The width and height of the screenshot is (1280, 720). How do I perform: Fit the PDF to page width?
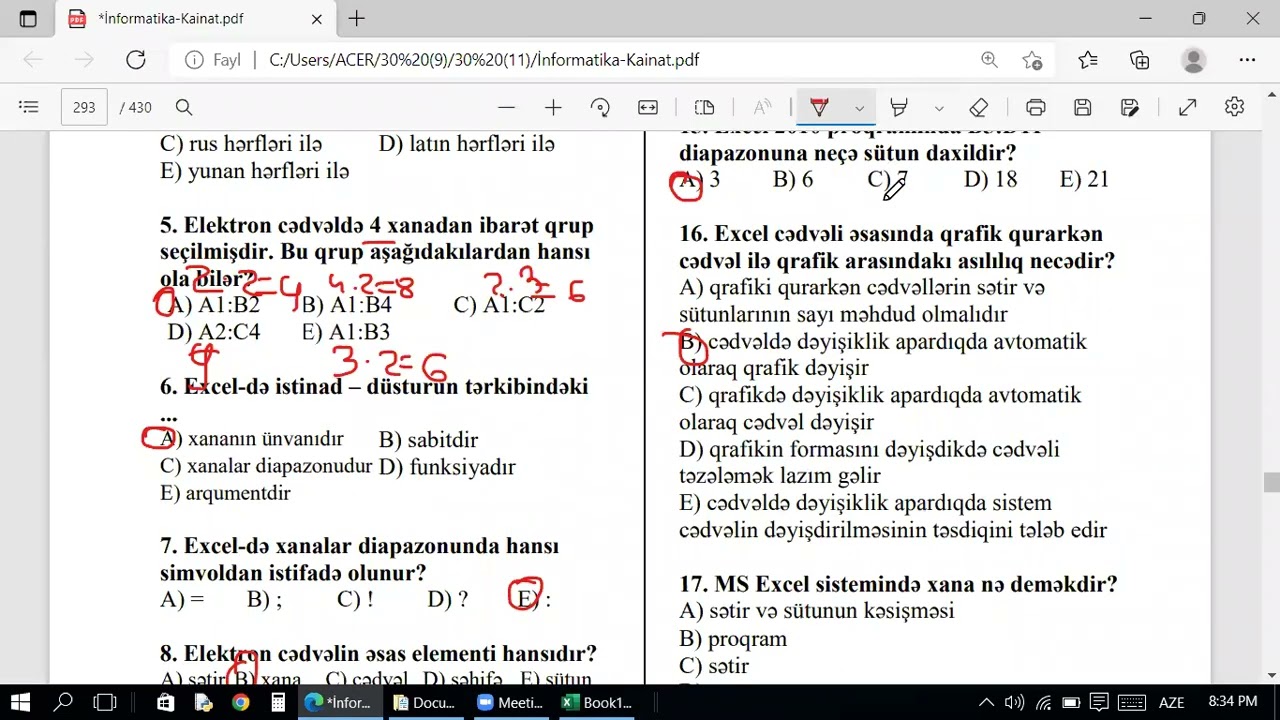pyautogui.click(x=648, y=107)
